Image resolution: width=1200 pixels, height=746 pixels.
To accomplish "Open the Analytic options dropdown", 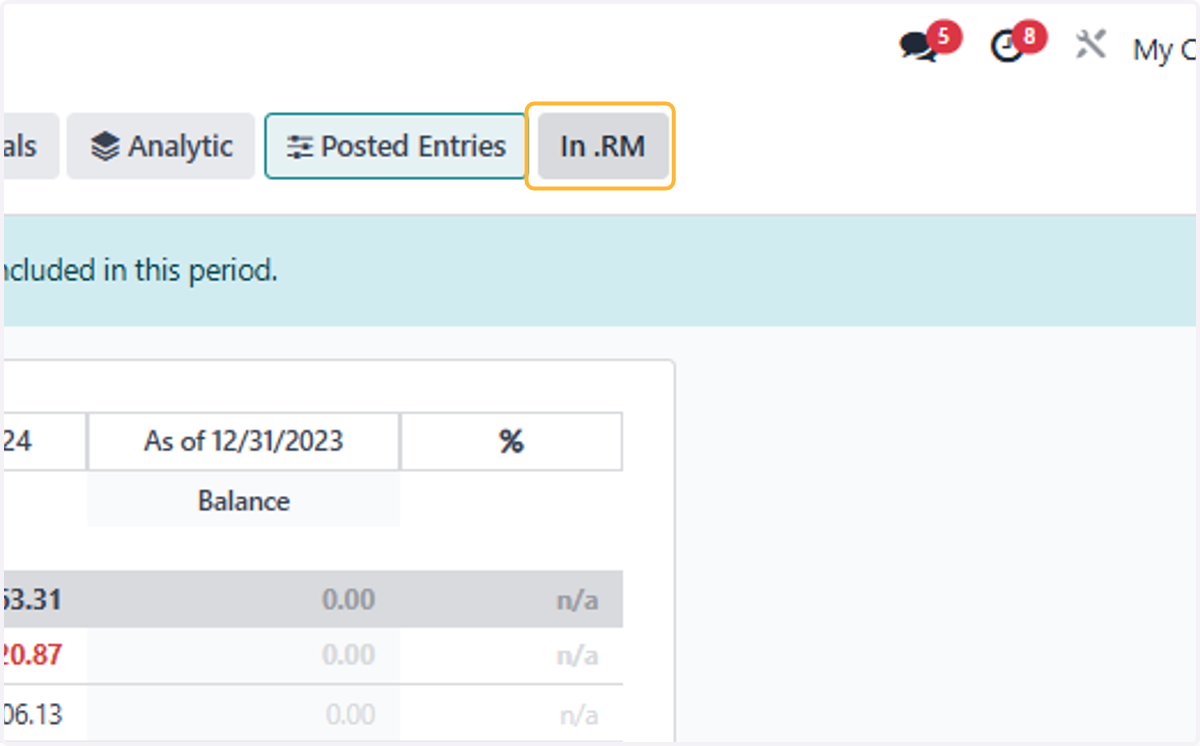I will (161, 146).
